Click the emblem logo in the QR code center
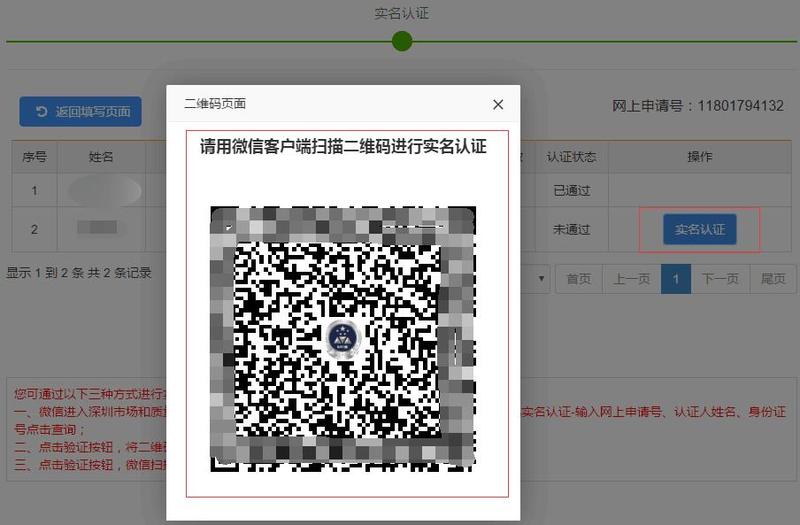Image resolution: width=800 pixels, height=525 pixels. click(342, 339)
